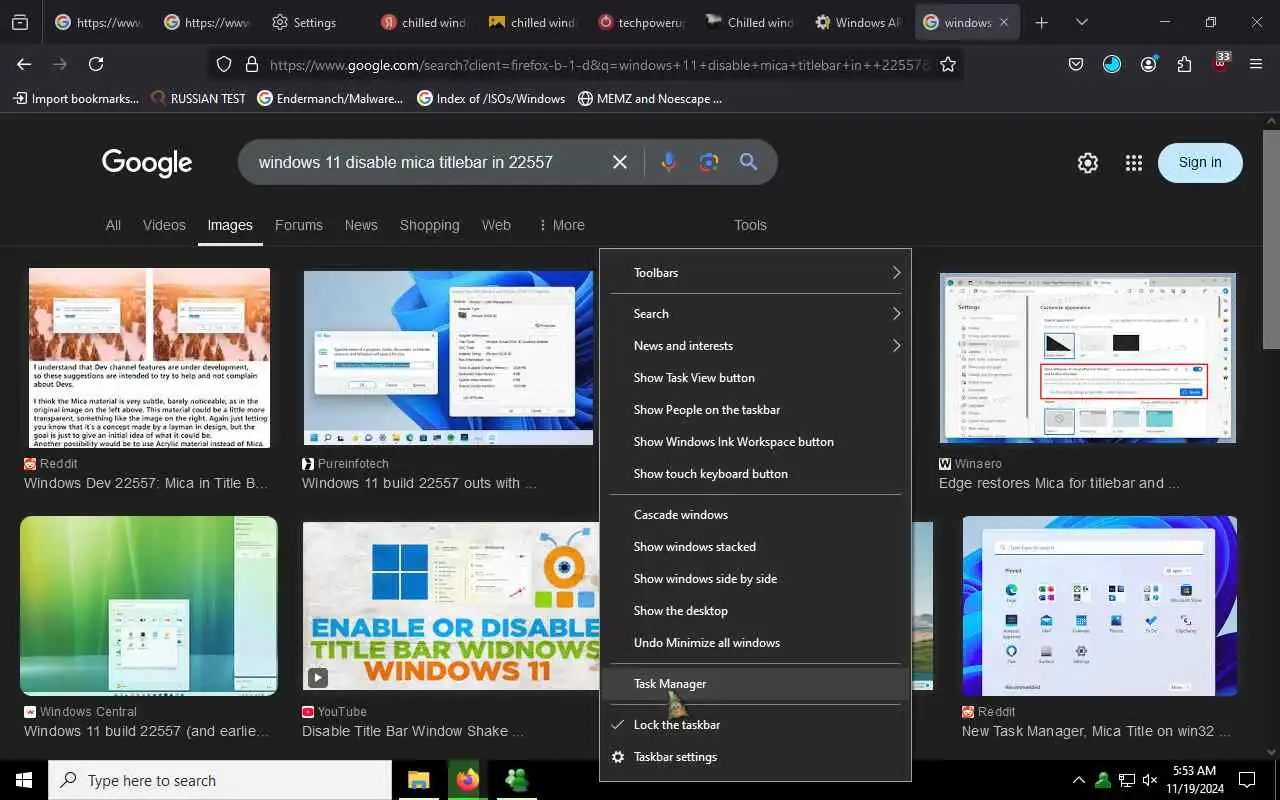Choose Show windows side by side

755,579
